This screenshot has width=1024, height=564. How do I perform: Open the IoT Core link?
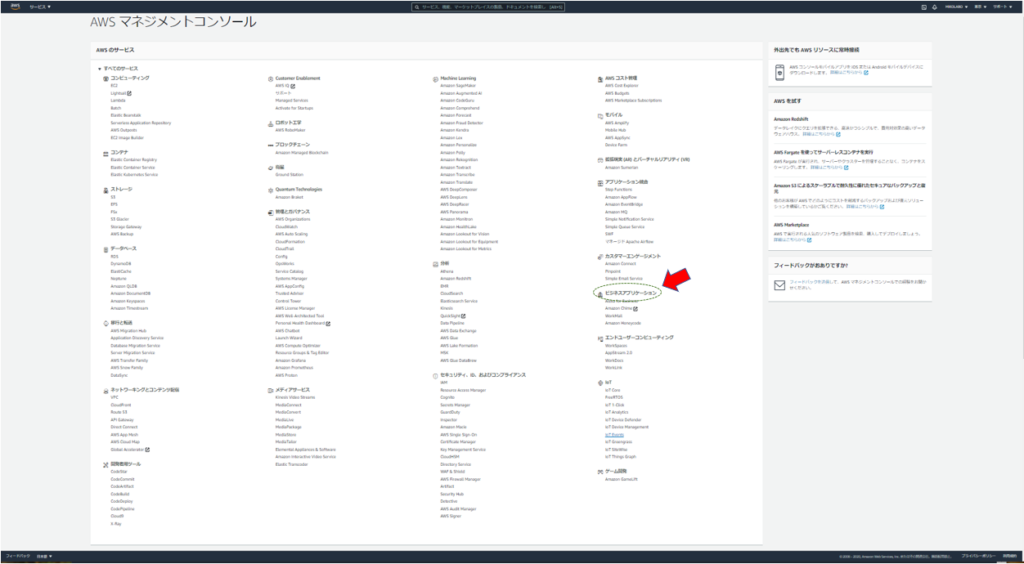pos(613,390)
